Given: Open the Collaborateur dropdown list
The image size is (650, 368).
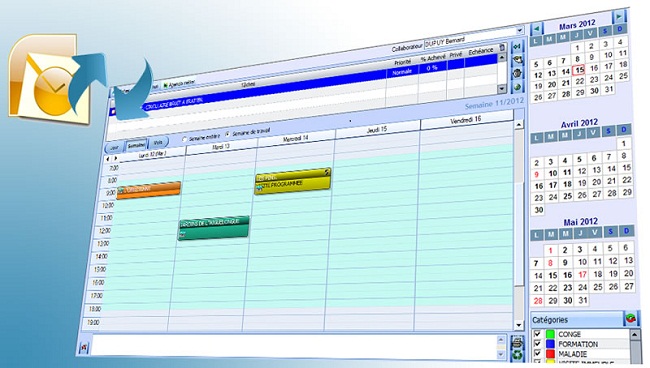Looking at the screenshot, I should 519,30.
